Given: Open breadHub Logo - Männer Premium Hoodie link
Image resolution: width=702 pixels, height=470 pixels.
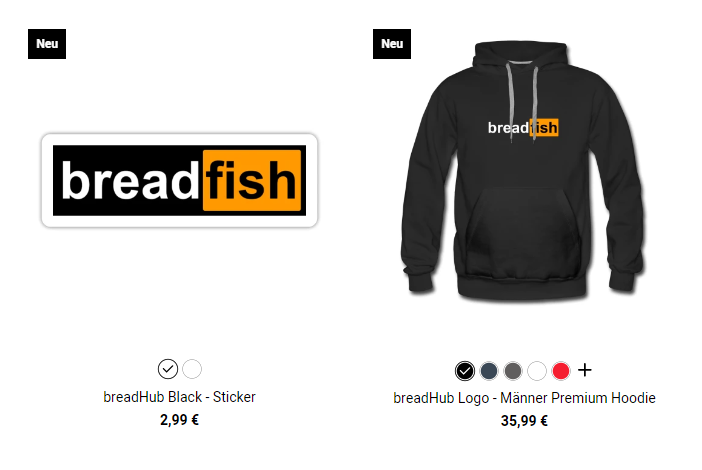Looking at the screenshot, I should pos(524,398).
